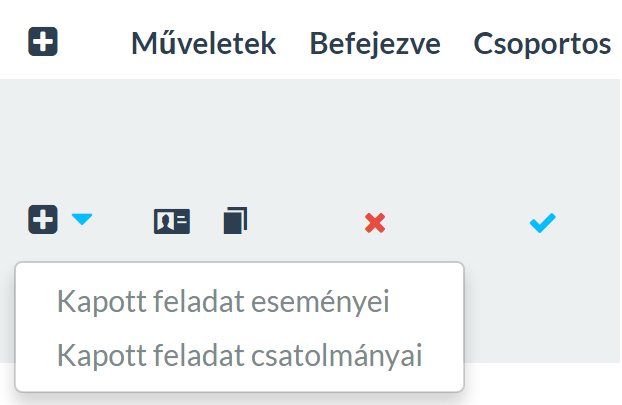The image size is (622, 405).
Task: Toggle the Befejezve status red cross
Action: (375, 222)
